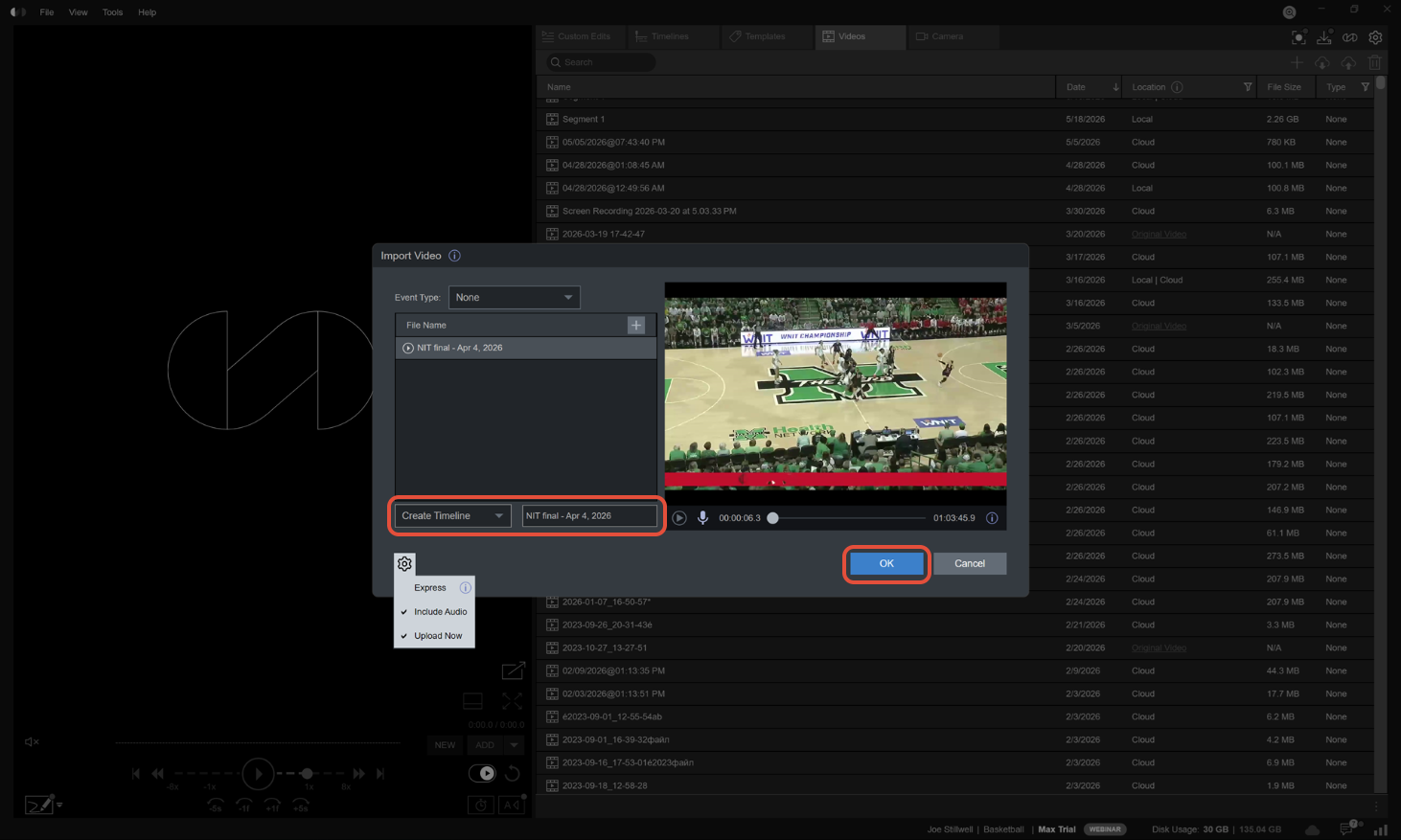Open the Event Type dropdown
The image size is (1401, 840).
[515, 297]
